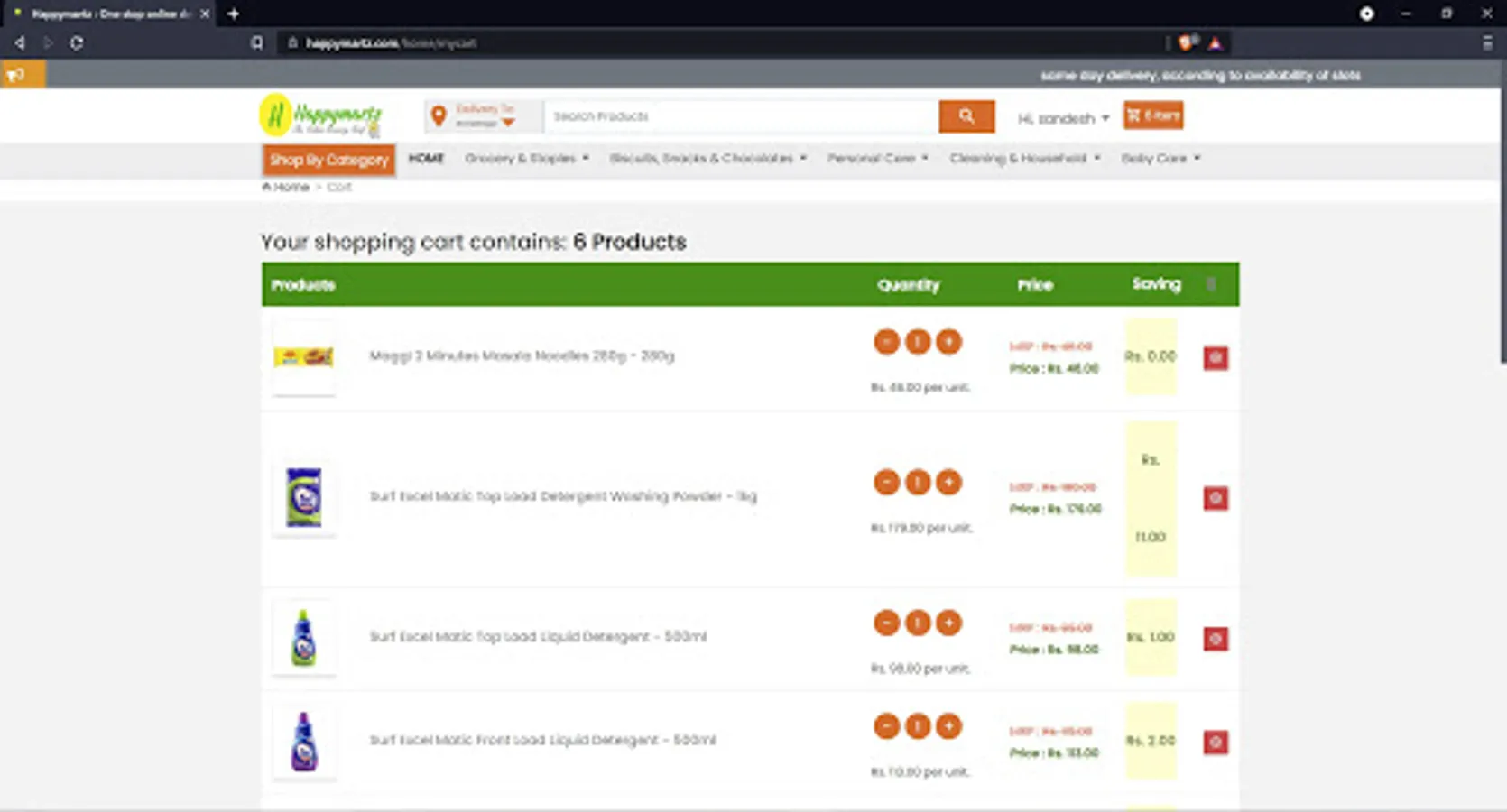
Task: Click the orange search magnifier button
Action: tap(966, 116)
